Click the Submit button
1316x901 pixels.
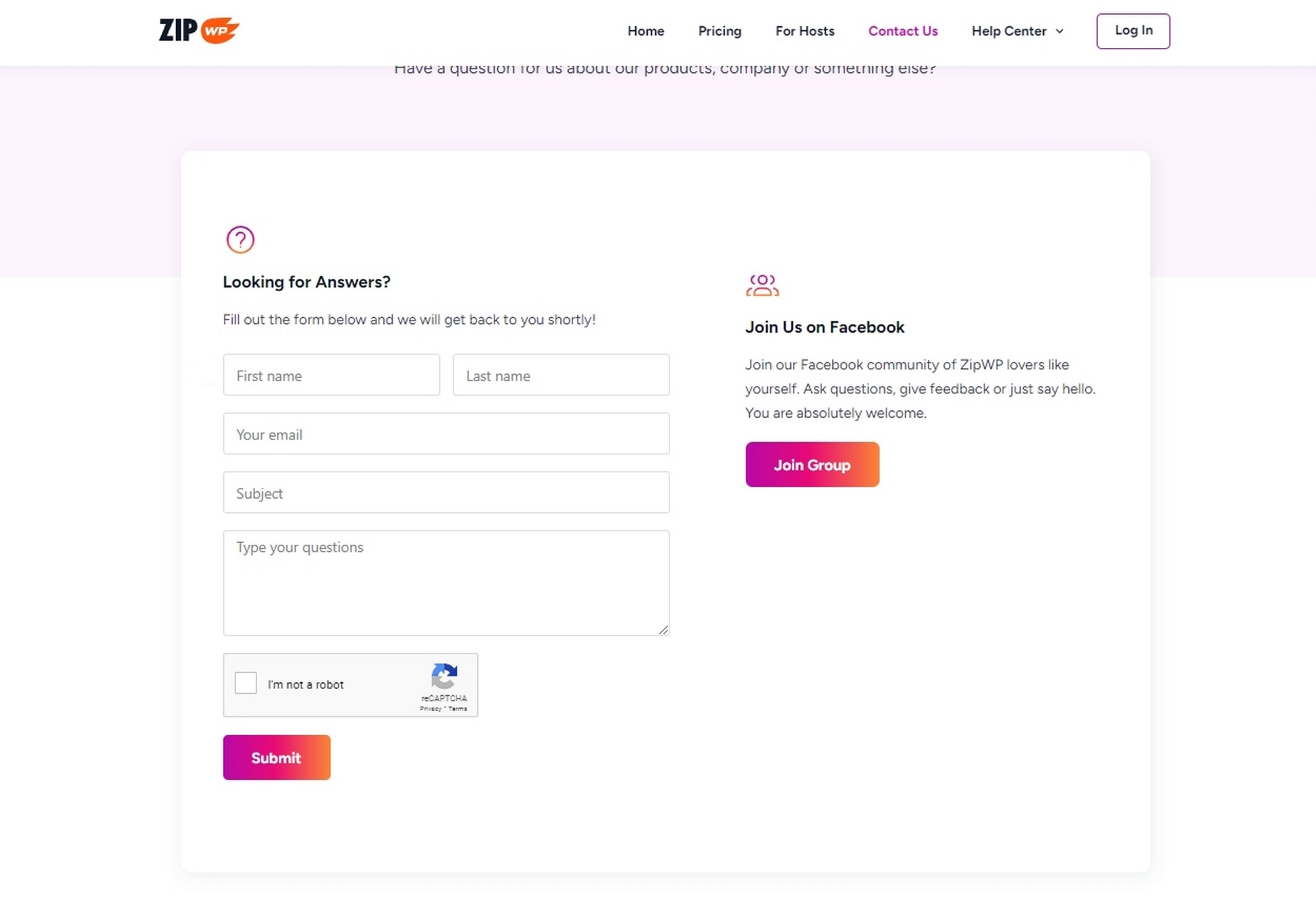pos(276,757)
